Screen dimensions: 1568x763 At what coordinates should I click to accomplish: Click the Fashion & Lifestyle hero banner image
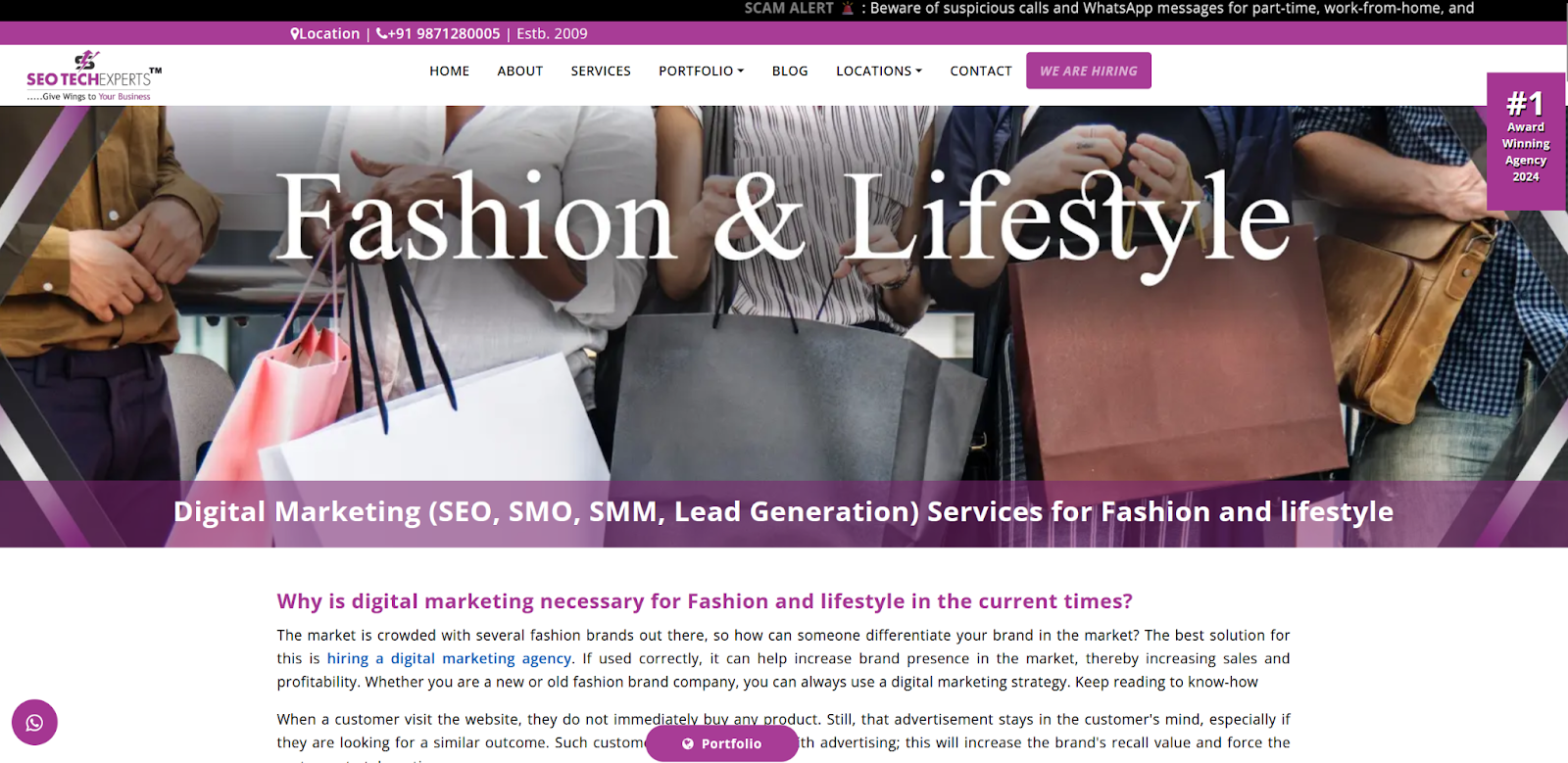(784, 294)
